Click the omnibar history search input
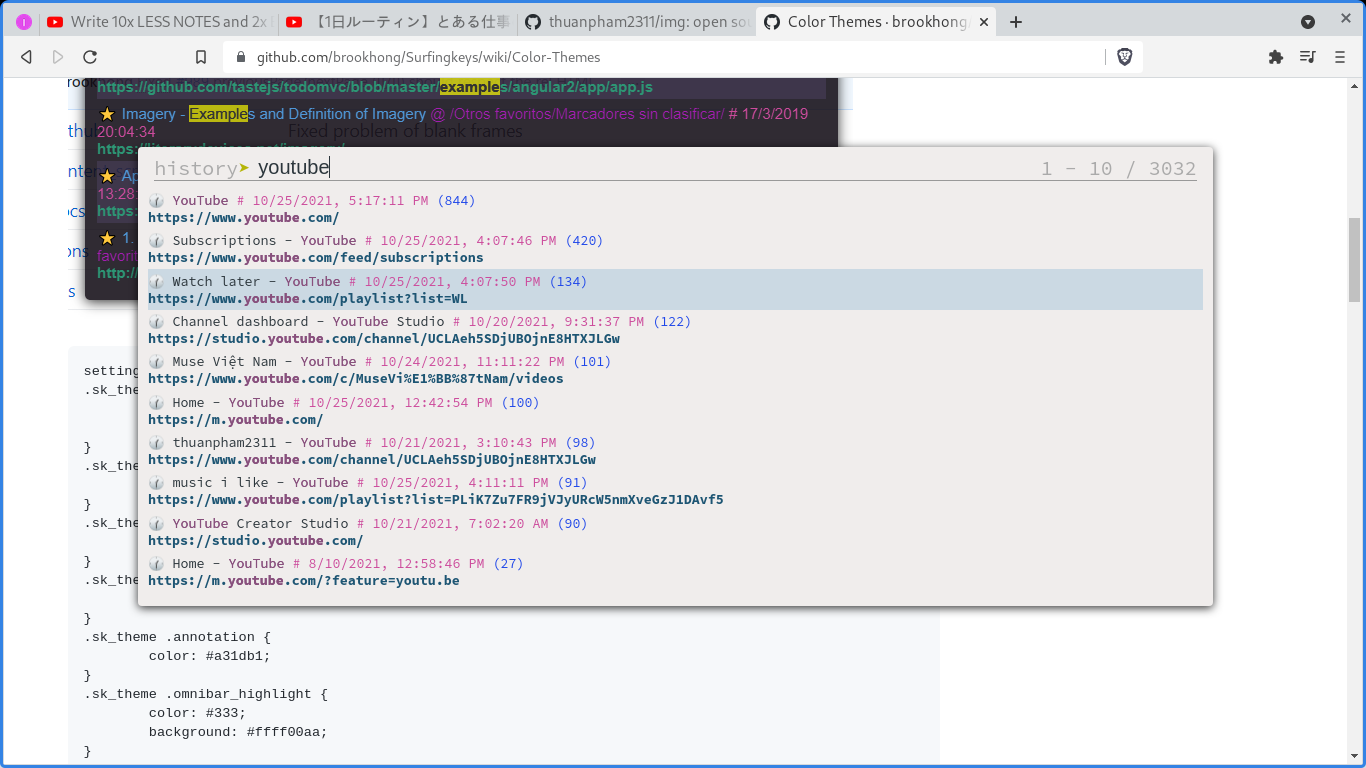The width and height of the screenshot is (1366, 768). pos(640,168)
